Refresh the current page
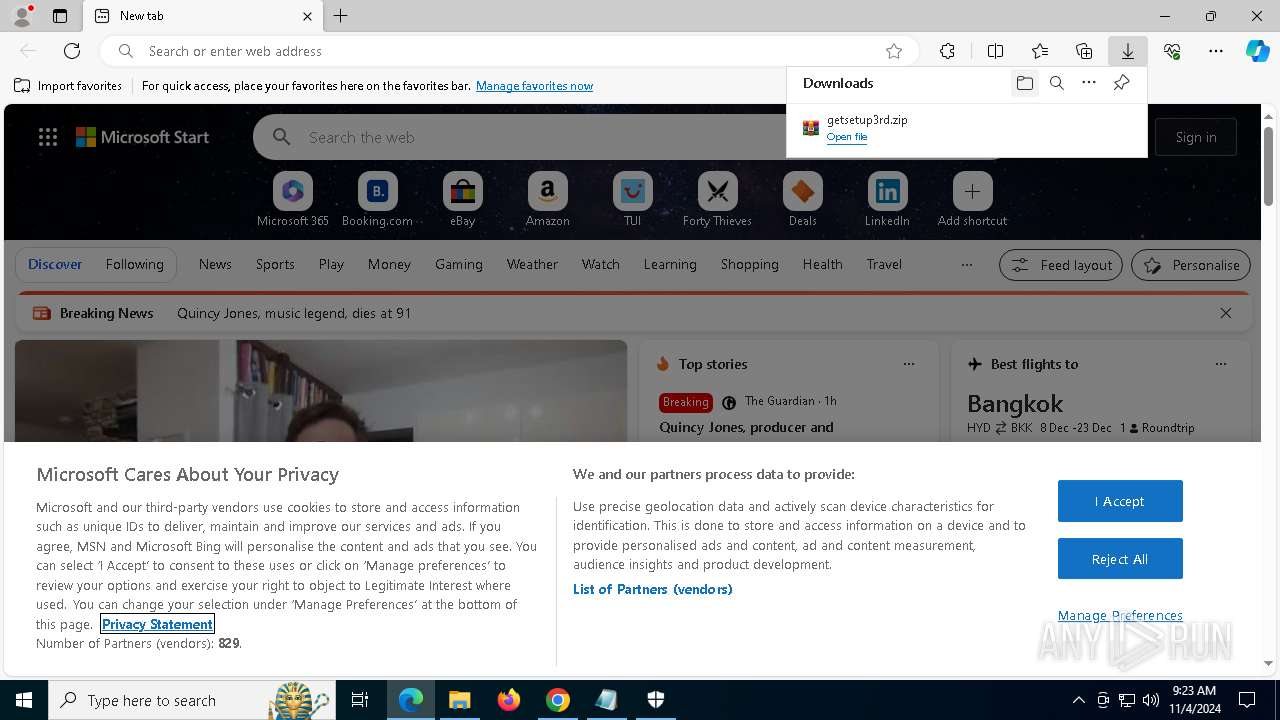The width and height of the screenshot is (1280, 720). click(x=72, y=51)
